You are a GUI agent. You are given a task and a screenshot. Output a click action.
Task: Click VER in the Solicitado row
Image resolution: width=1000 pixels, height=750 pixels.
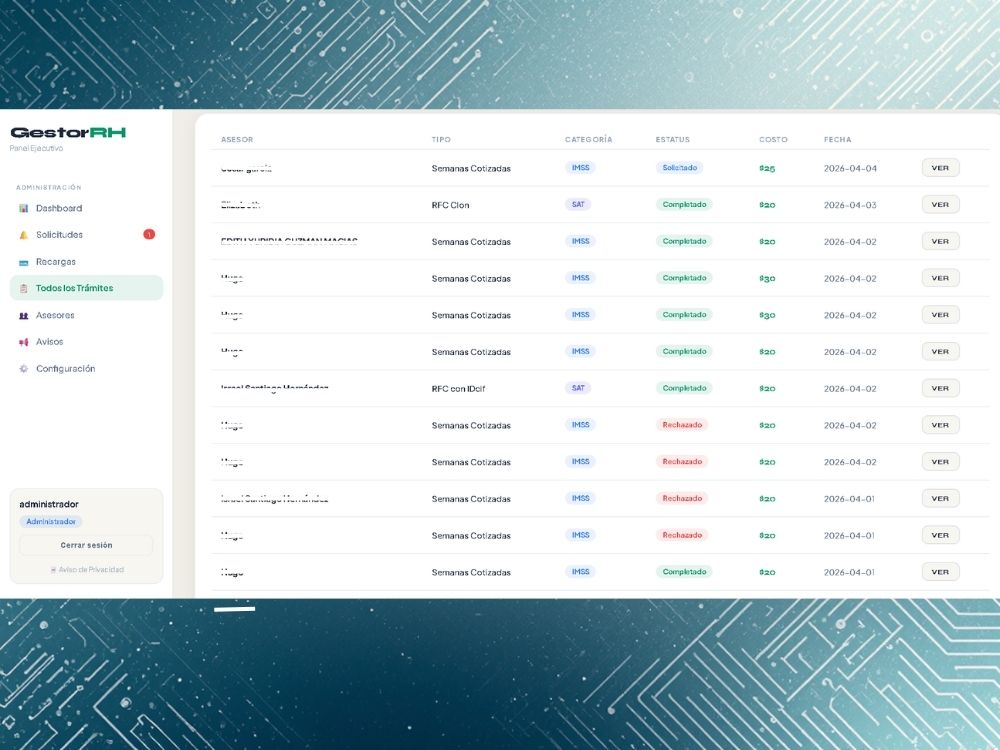[x=940, y=168]
